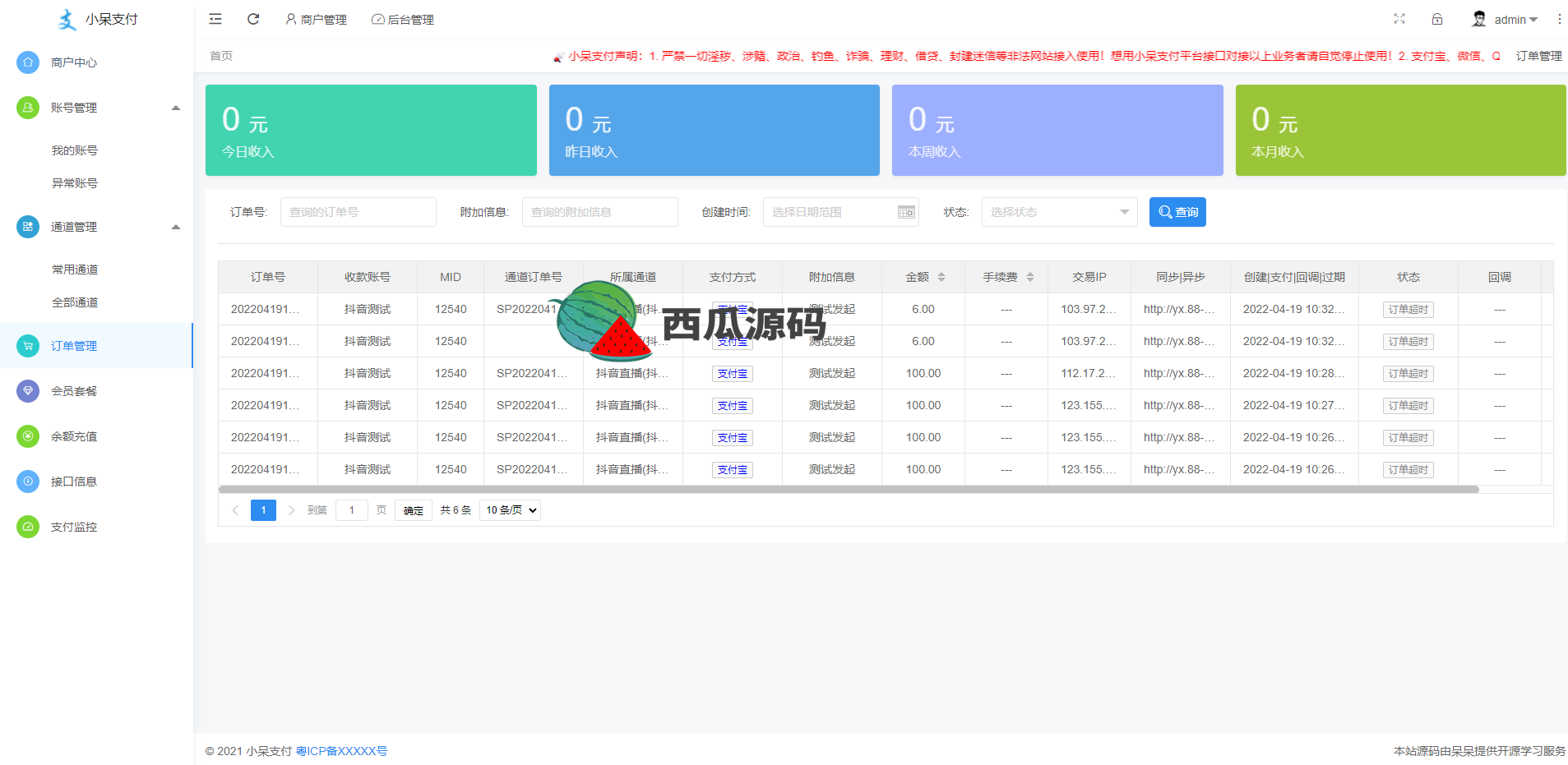Select 全部通道 in the sidebar
Image resolution: width=1568 pixels, height=765 pixels.
(x=75, y=302)
